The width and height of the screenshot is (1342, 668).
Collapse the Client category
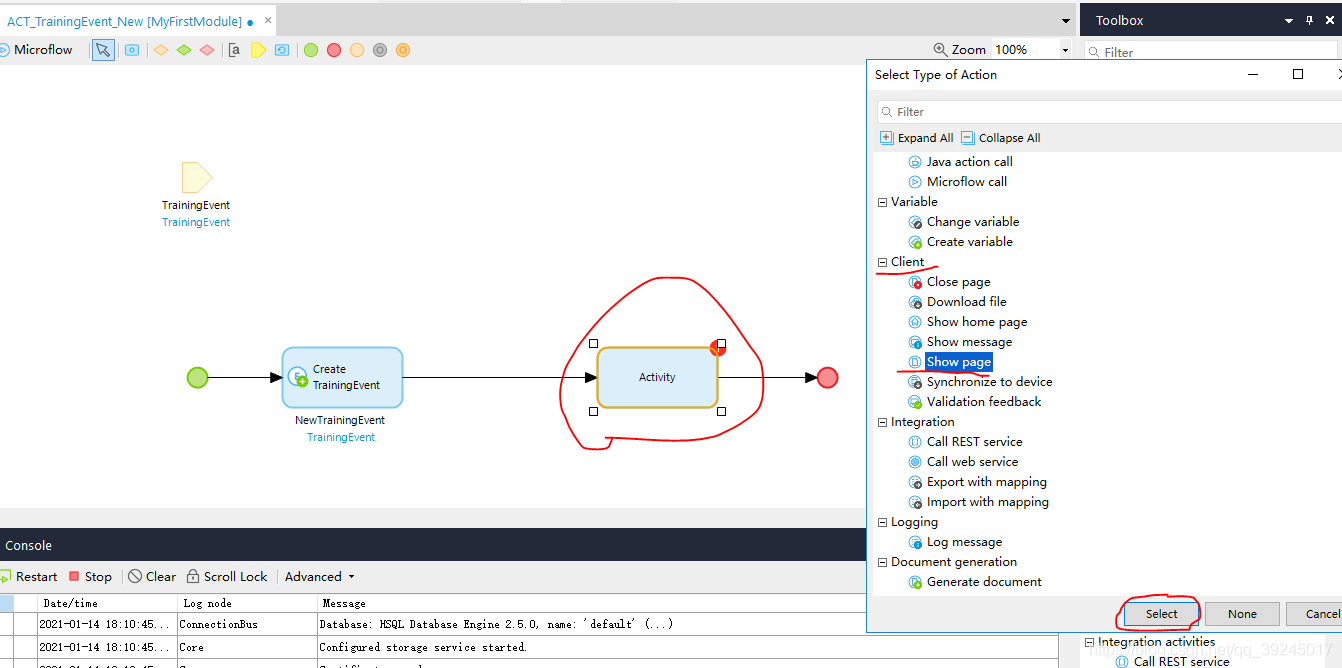pos(882,262)
